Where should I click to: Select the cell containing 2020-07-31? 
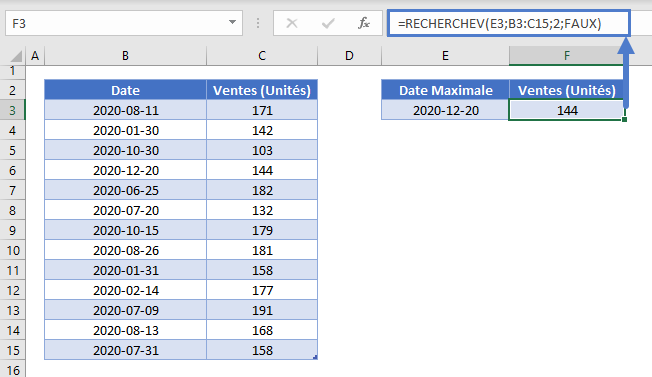(x=125, y=350)
